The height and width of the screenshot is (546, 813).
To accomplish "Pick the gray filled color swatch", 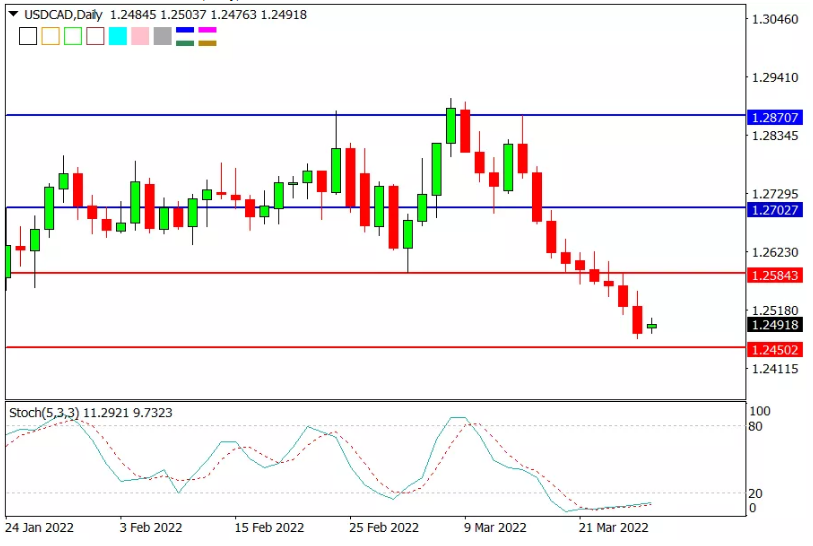I will coord(162,36).
